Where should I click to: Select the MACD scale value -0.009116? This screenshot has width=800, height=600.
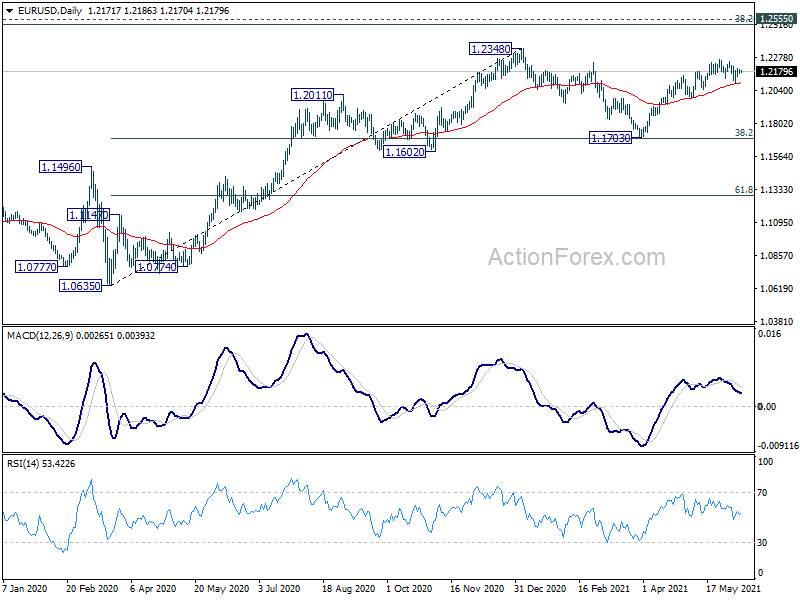click(x=778, y=446)
